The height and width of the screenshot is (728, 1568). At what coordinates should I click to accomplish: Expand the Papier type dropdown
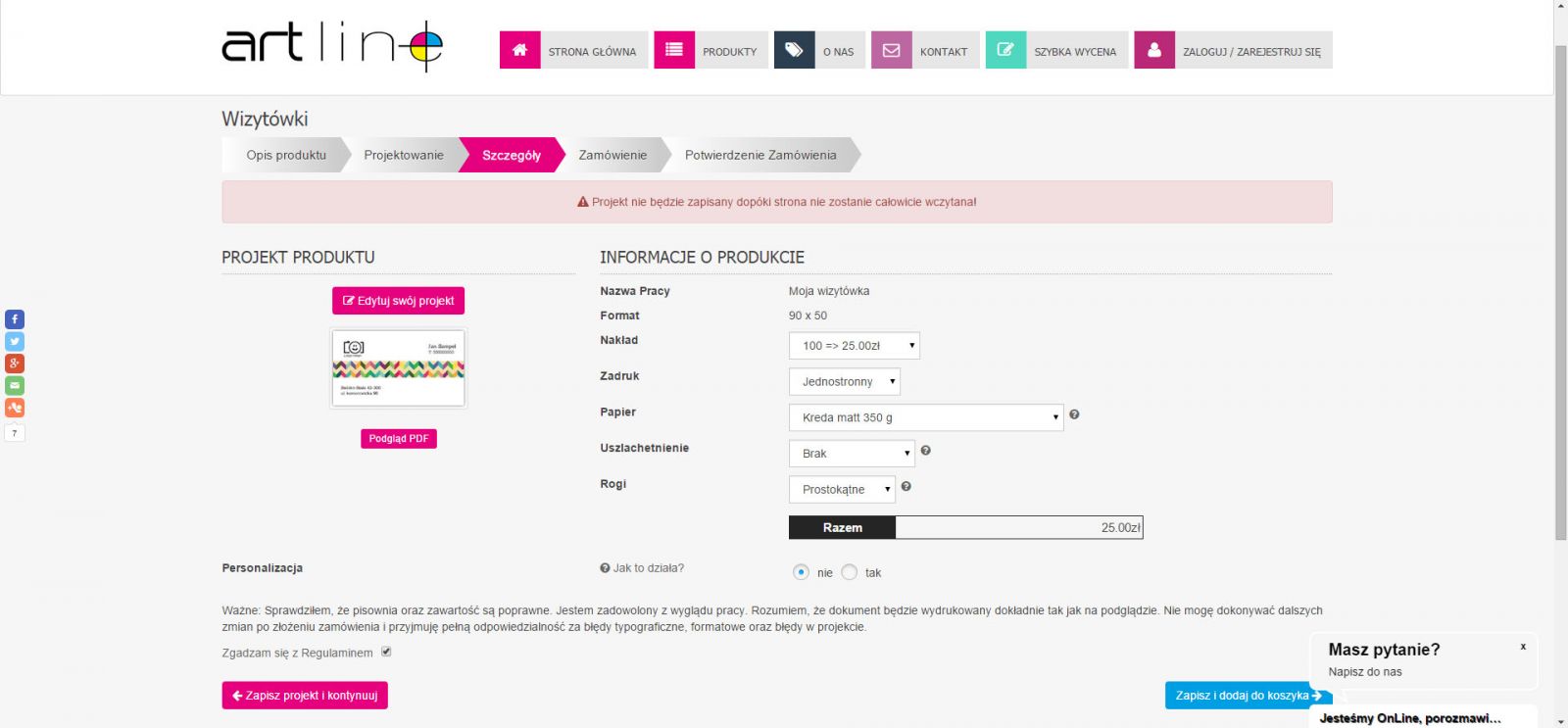[925, 417]
